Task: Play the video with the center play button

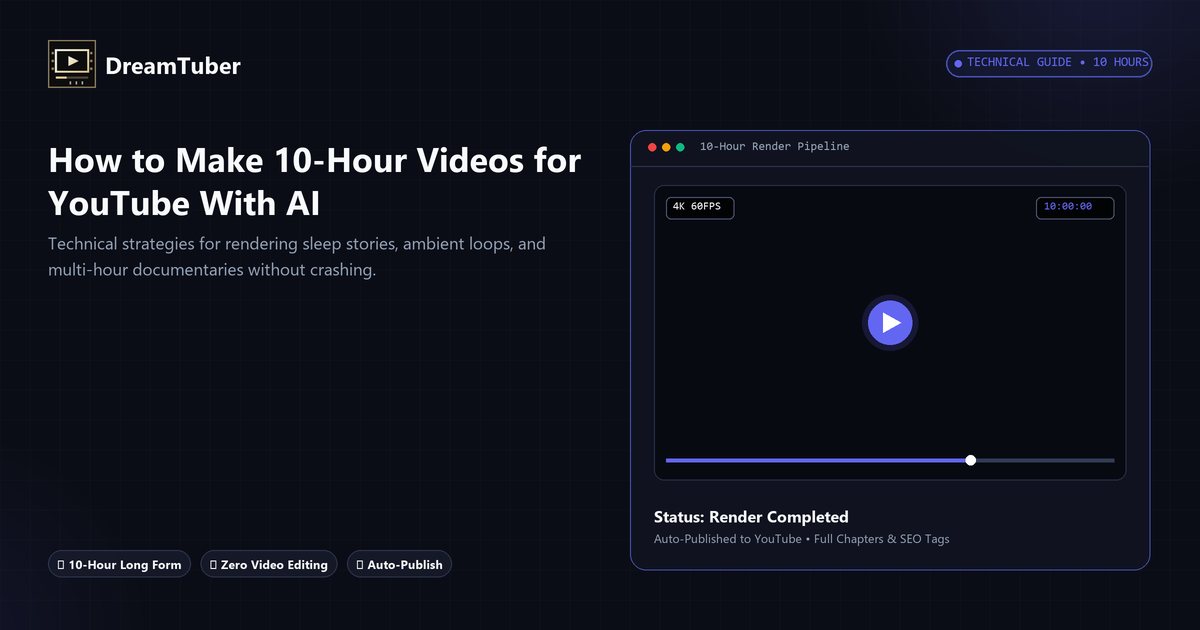Action: tap(890, 323)
